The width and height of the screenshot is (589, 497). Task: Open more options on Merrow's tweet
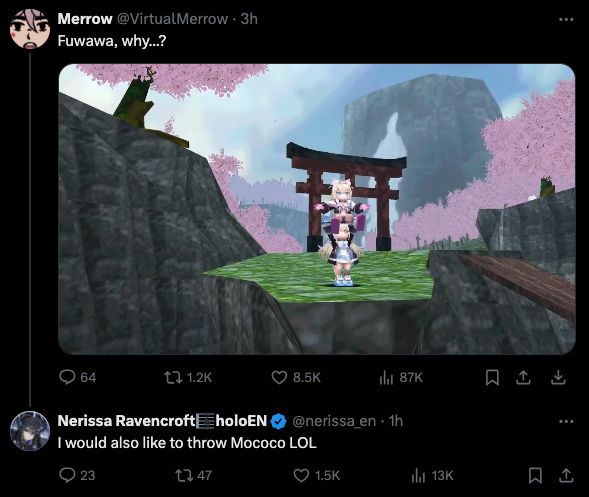click(x=566, y=19)
